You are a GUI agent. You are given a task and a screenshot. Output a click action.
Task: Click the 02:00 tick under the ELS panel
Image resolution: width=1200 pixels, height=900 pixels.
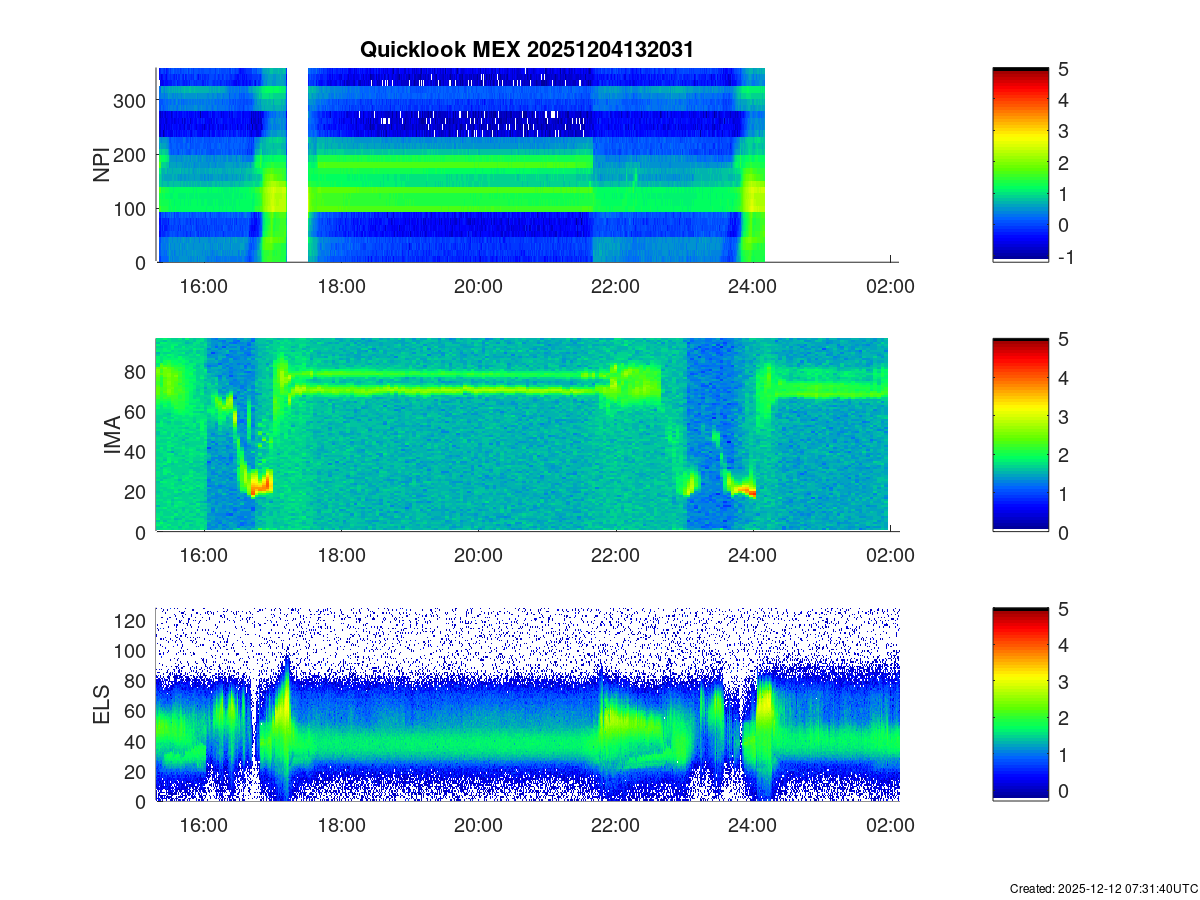[890, 827]
